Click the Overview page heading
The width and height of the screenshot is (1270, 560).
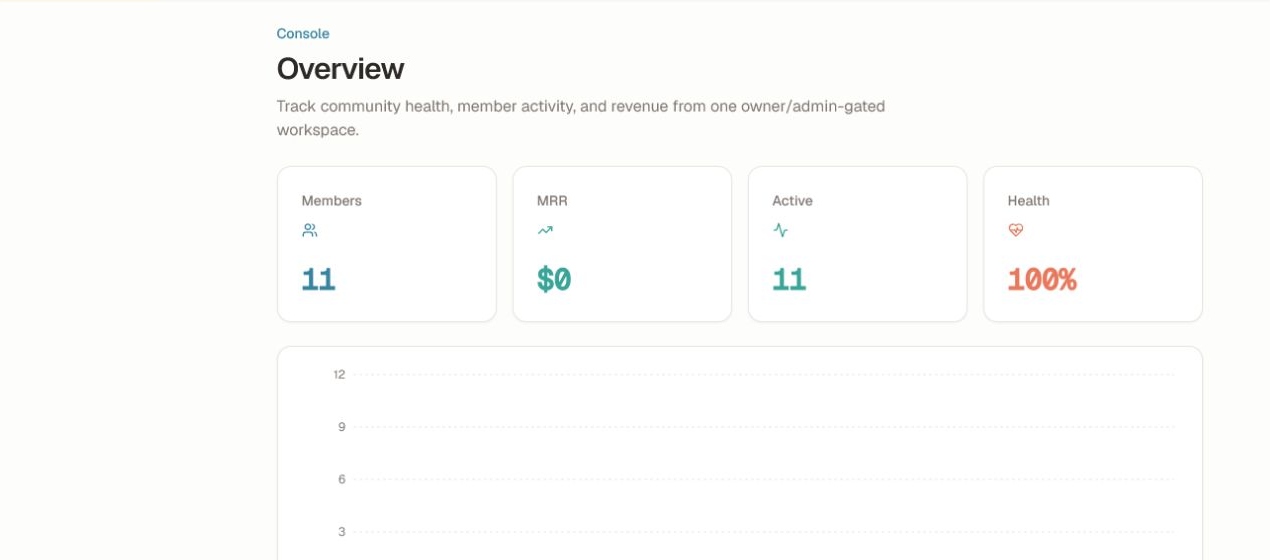[x=340, y=69]
